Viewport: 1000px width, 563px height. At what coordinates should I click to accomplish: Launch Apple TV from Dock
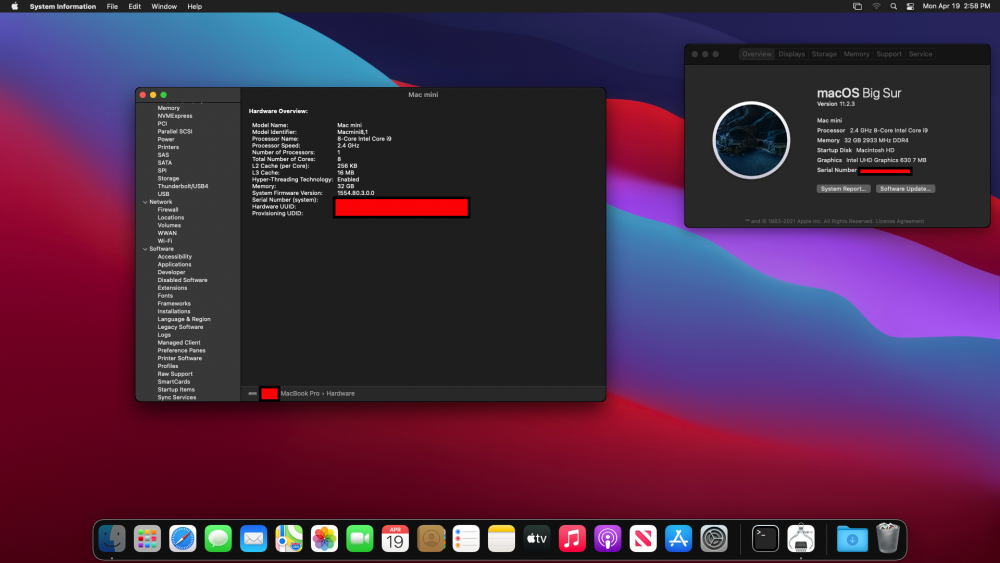(536, 539)
